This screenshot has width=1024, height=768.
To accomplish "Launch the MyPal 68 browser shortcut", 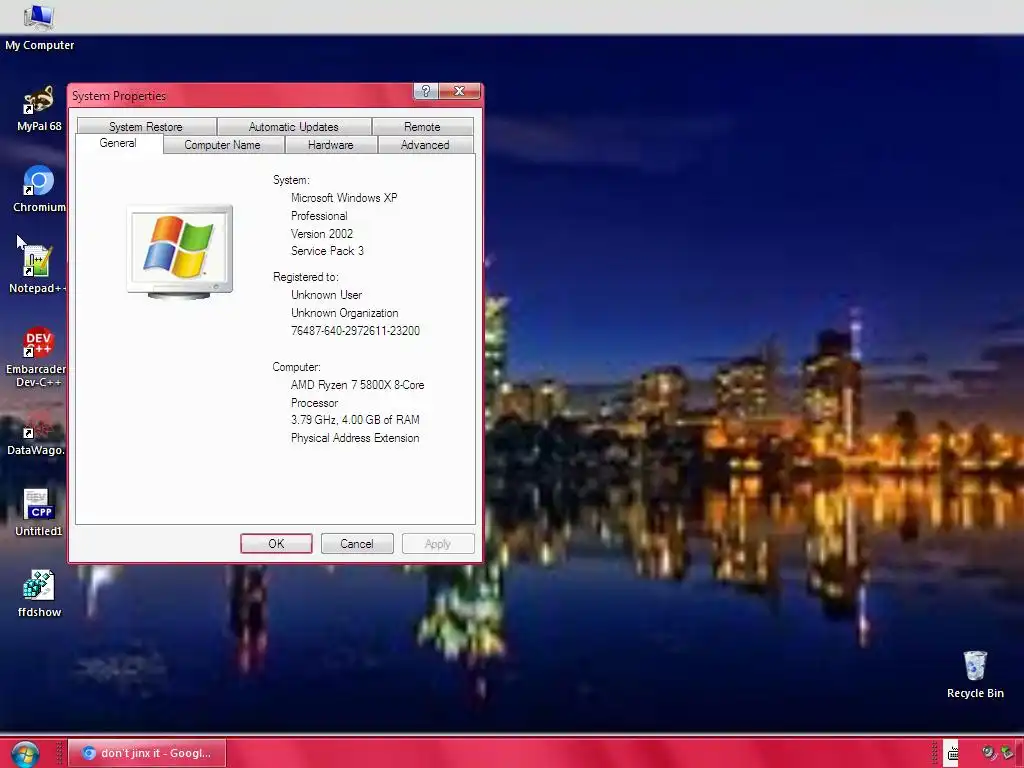I will tap(39, 108).
